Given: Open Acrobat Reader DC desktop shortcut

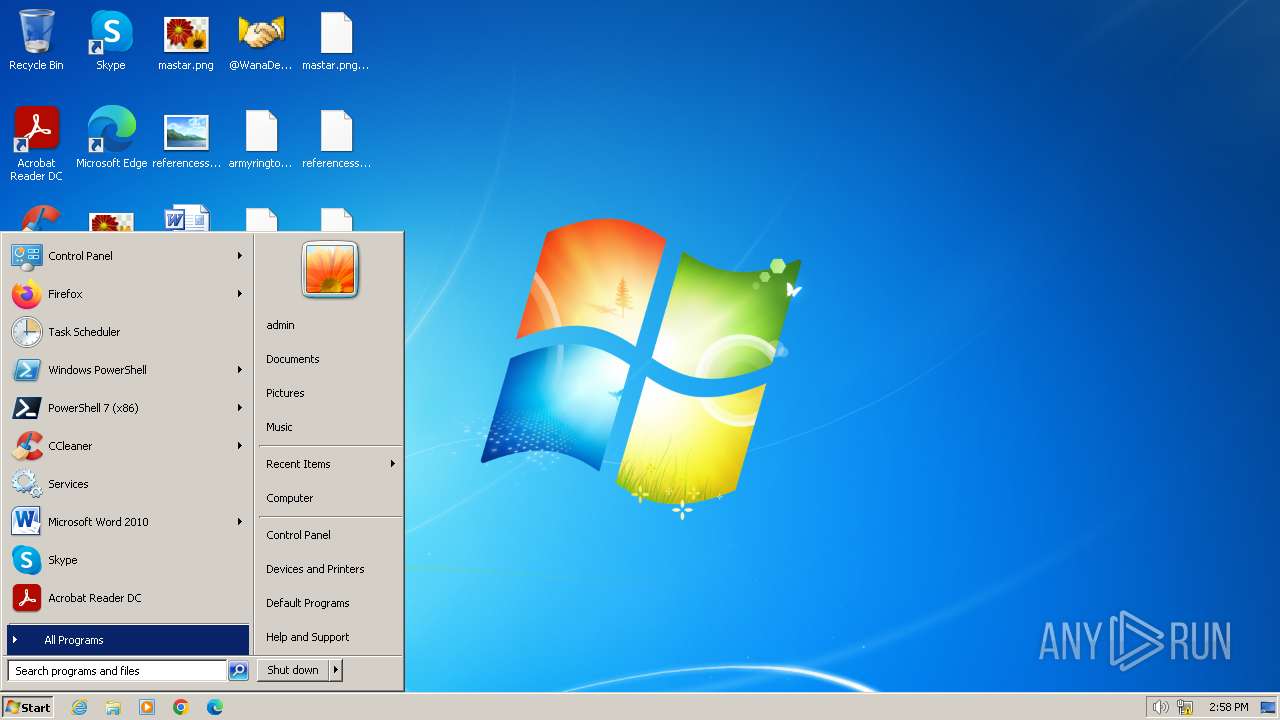Looking at the screenshot, I should (x=36, y=143).
